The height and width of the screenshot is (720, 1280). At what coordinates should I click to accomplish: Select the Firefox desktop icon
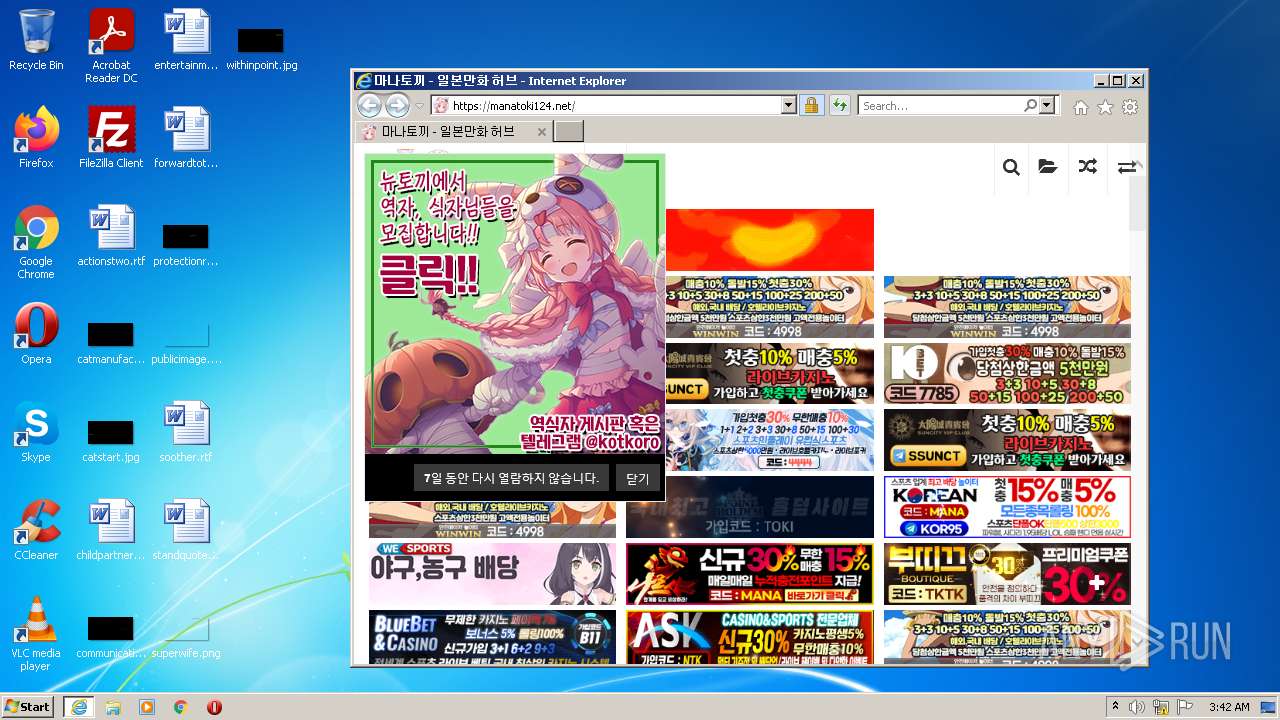[x=36, y=138]
